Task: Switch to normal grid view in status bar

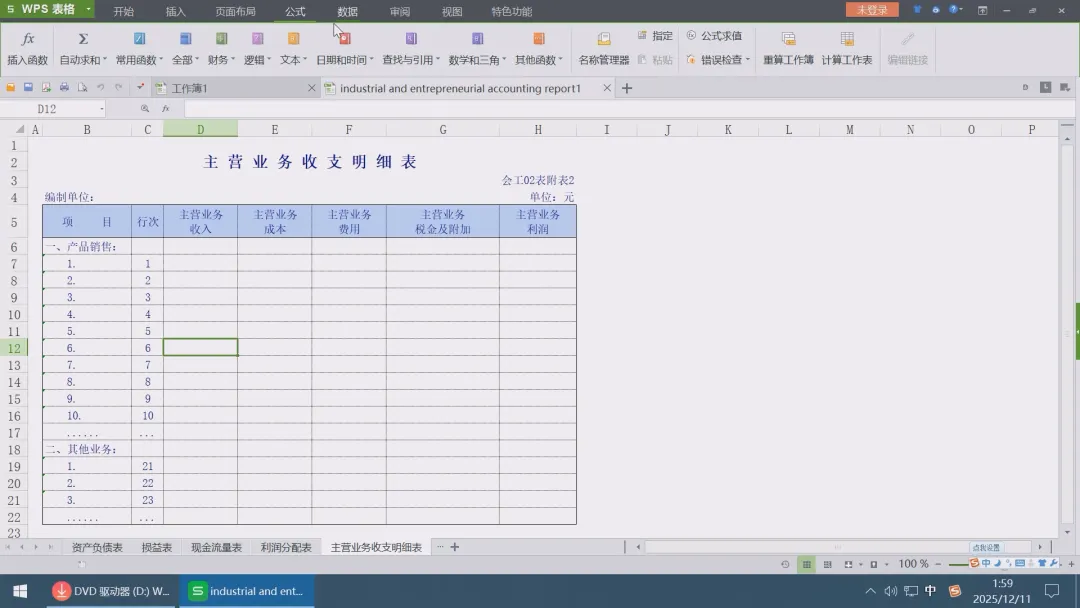Action: 807,565
